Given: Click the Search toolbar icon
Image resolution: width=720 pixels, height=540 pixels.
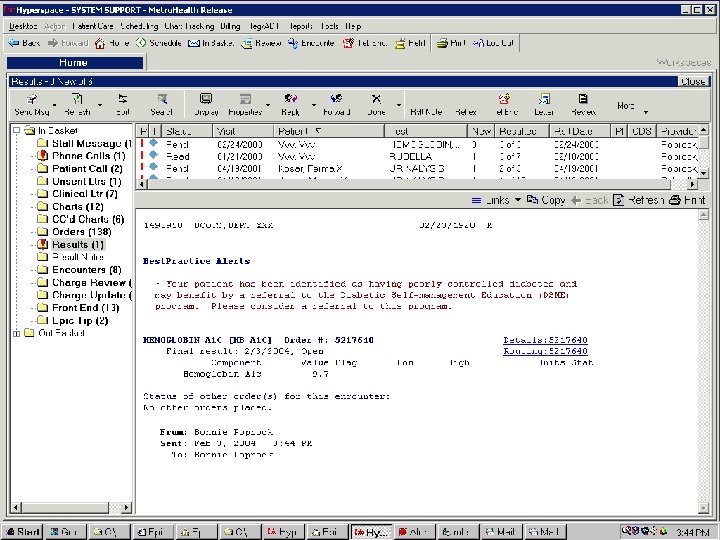Looking at the screenshot, I should (161, 99).
